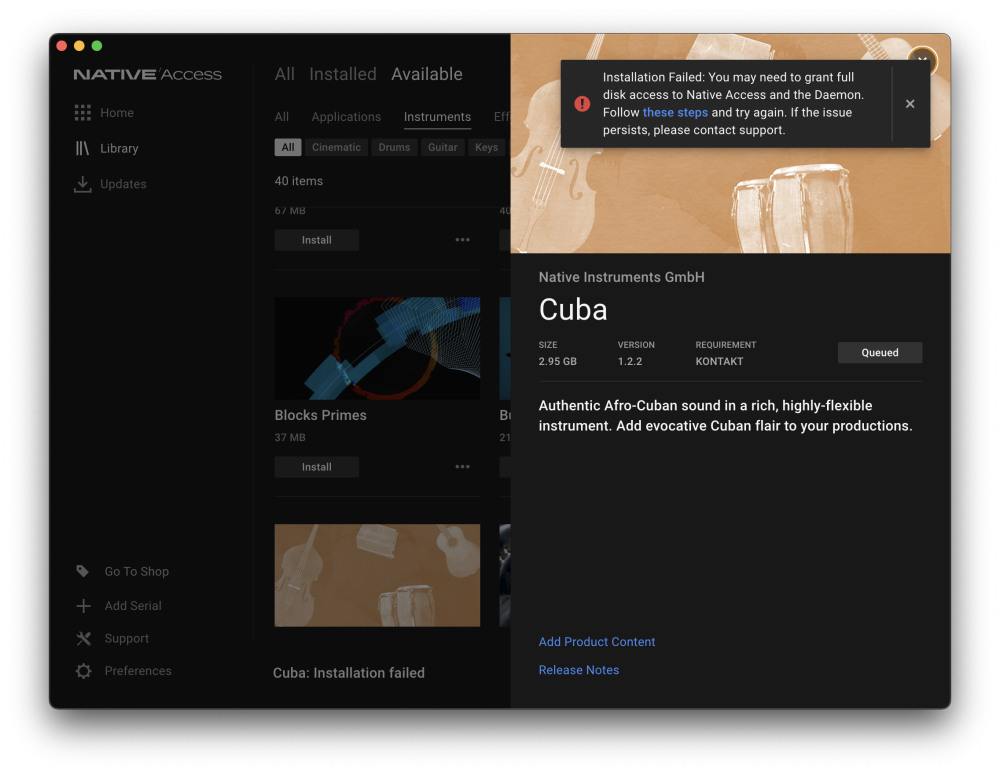The width and height of the screenshot is (1000, 774).
Task: Open the 'these steps' help link
Action: point(675,112)
